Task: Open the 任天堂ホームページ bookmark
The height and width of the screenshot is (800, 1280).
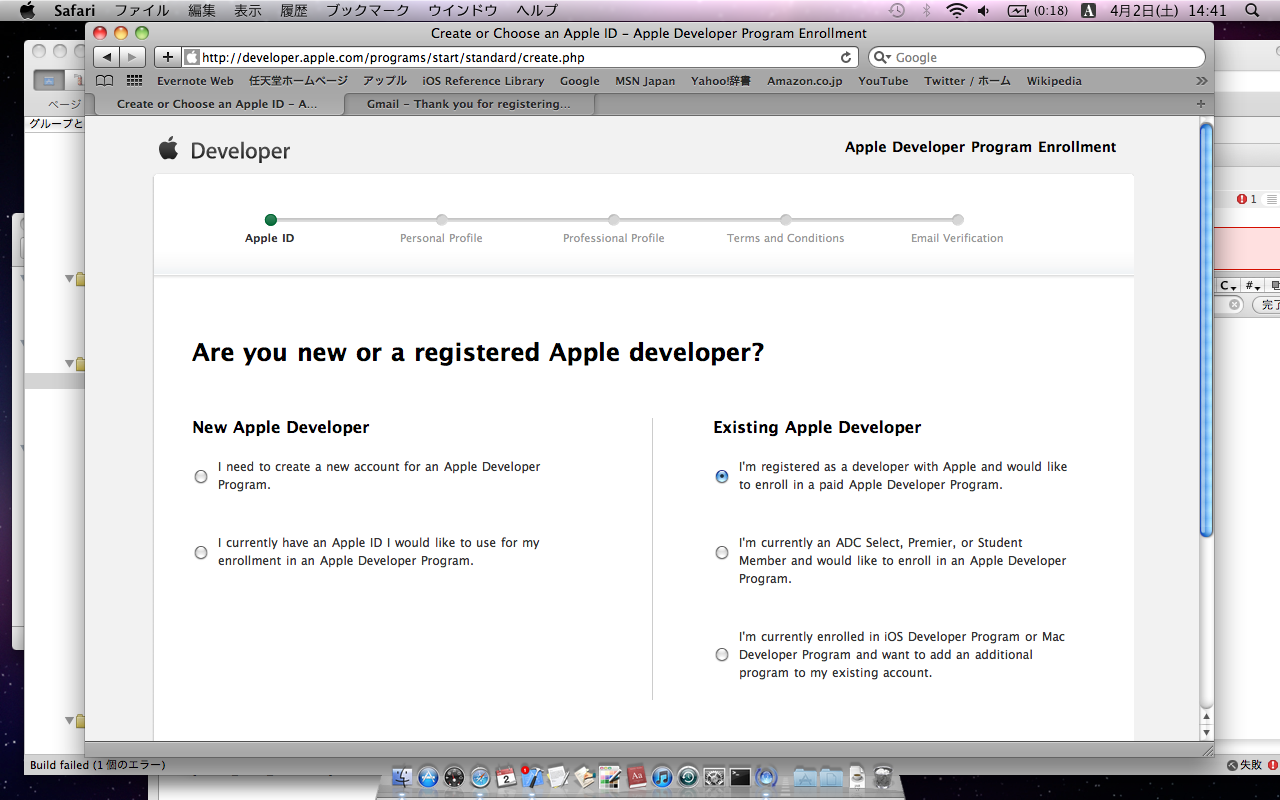Action: (x=298, y=81)
